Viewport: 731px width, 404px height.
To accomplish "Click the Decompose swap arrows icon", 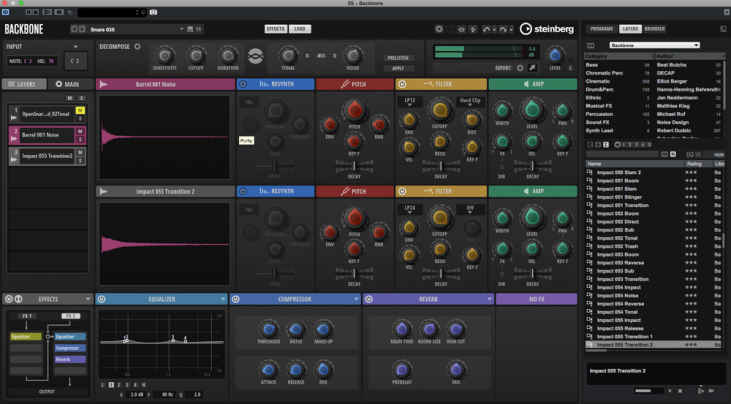I will coord(255,55).
